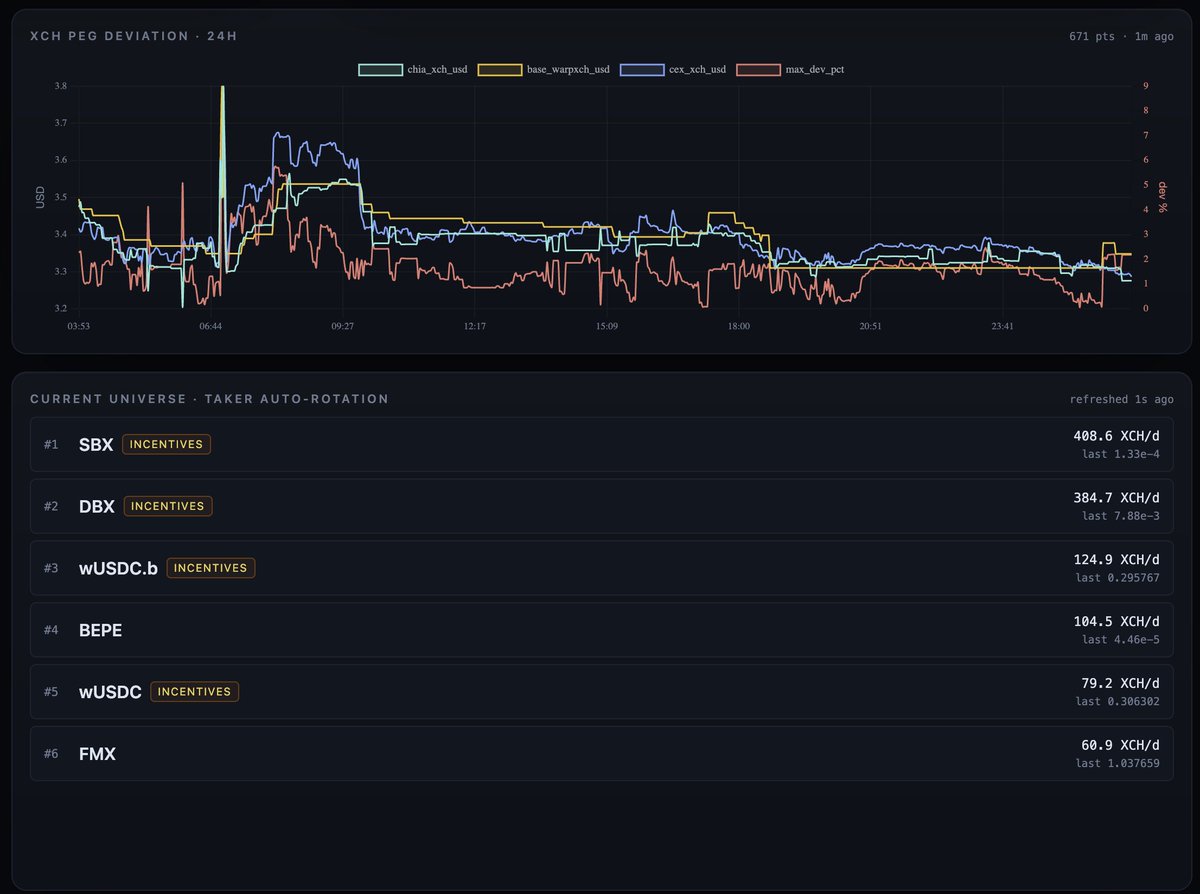Click the INCENTIVES badge on wUSDC #5 row

click(194, 692)
